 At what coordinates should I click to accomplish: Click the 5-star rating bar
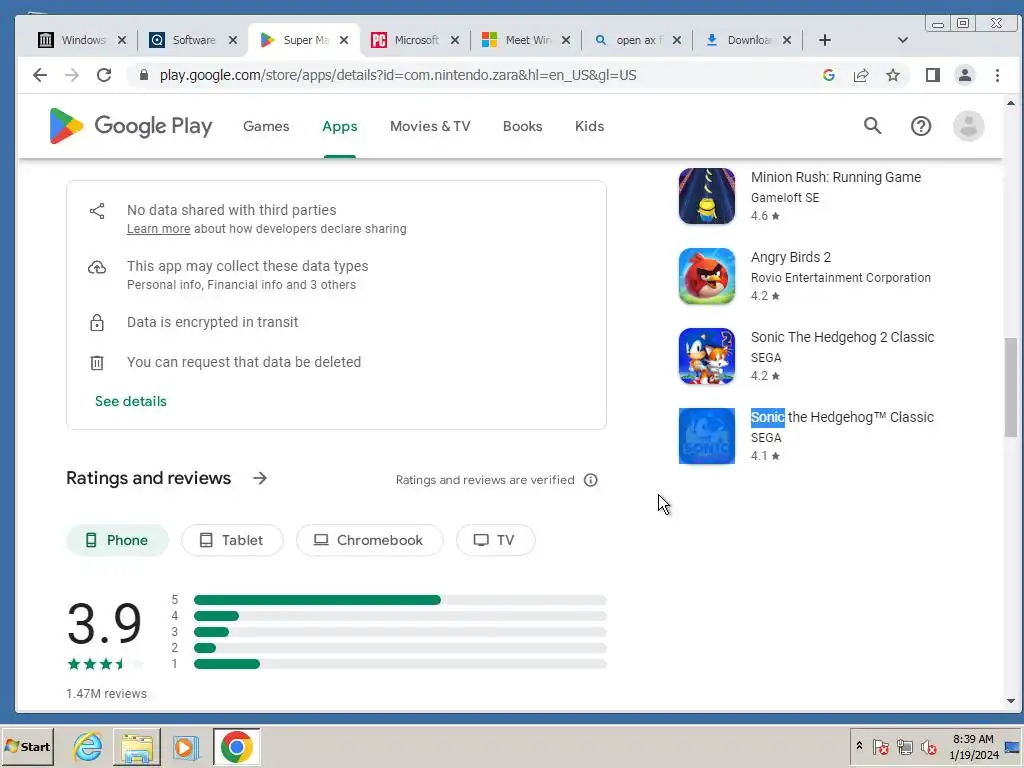pos(400,600)
